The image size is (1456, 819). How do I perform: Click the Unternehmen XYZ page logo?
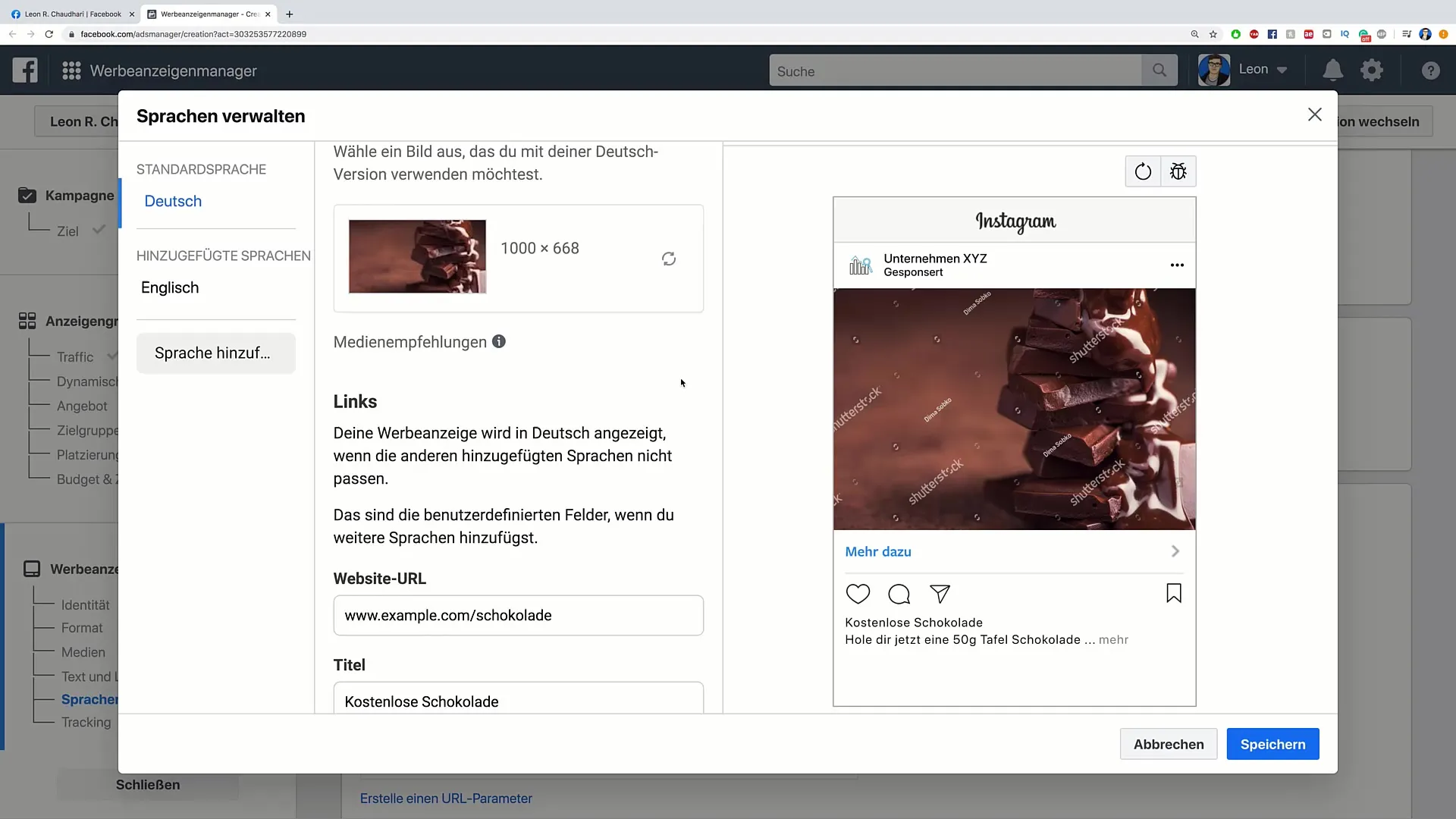(861, 265)
